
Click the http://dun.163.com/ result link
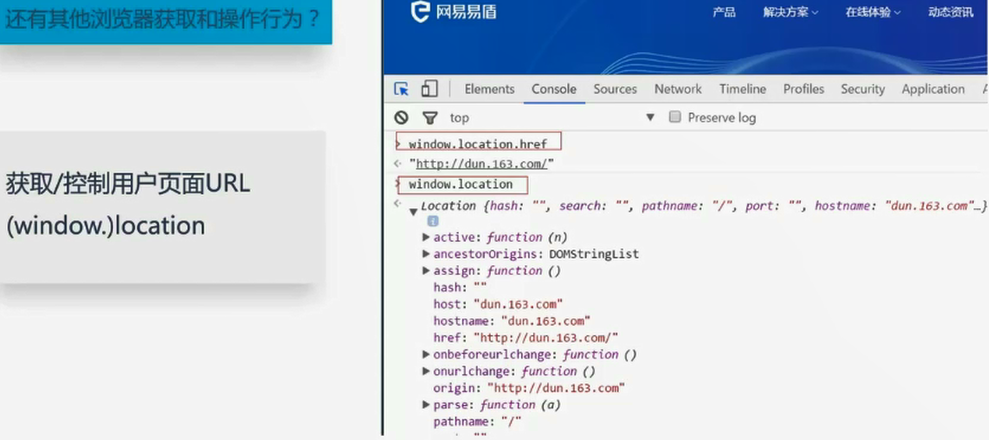pos(481,164)
